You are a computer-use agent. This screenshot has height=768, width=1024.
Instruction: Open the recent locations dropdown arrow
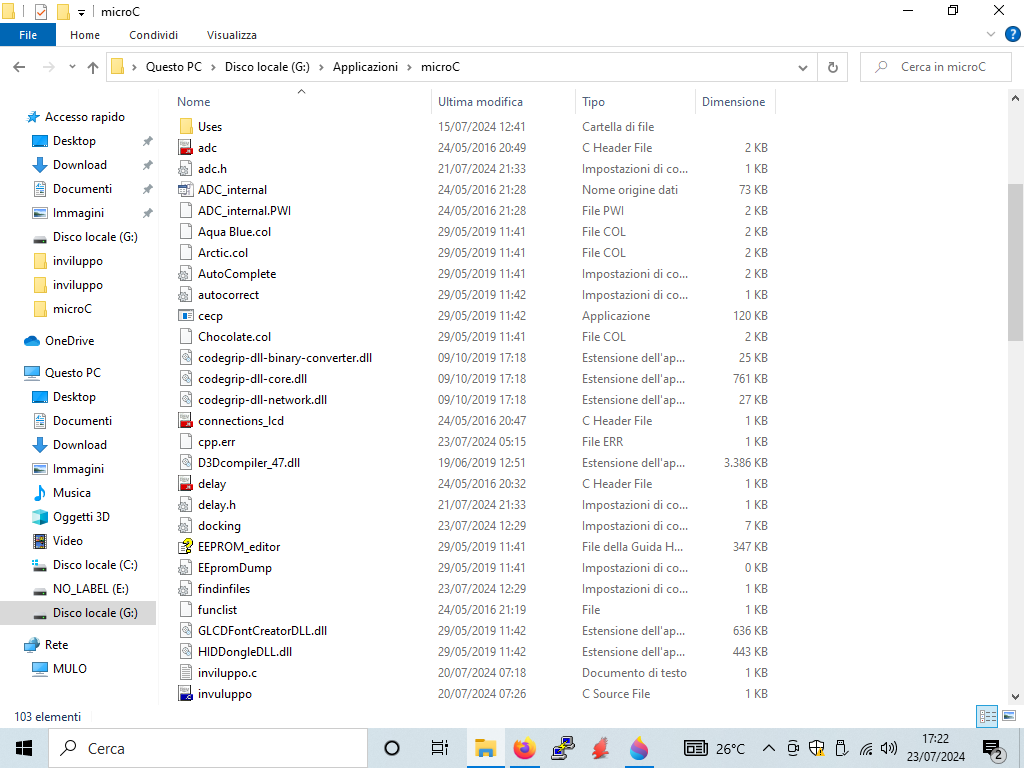point(71,67)
